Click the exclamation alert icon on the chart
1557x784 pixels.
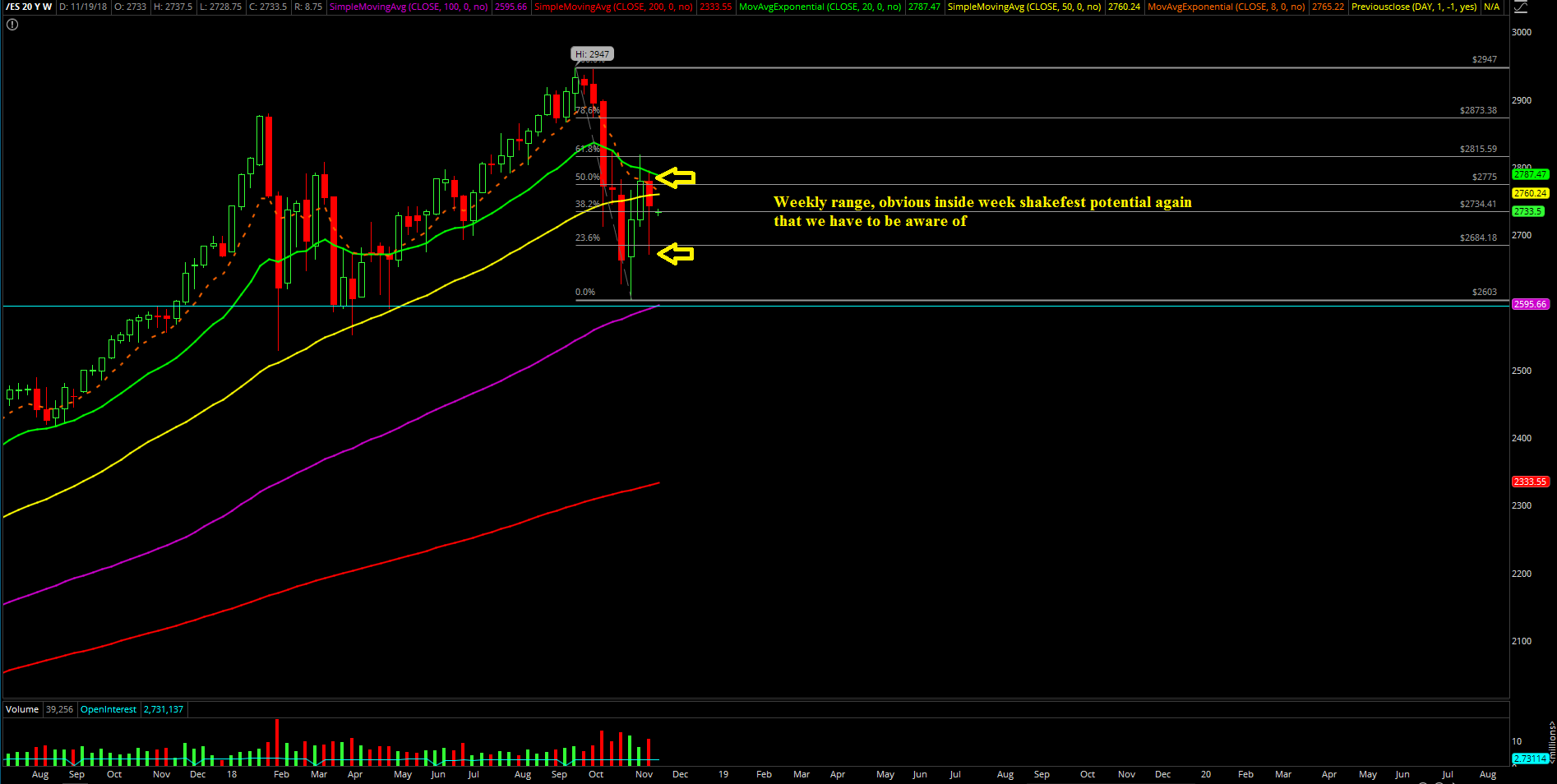12,25
